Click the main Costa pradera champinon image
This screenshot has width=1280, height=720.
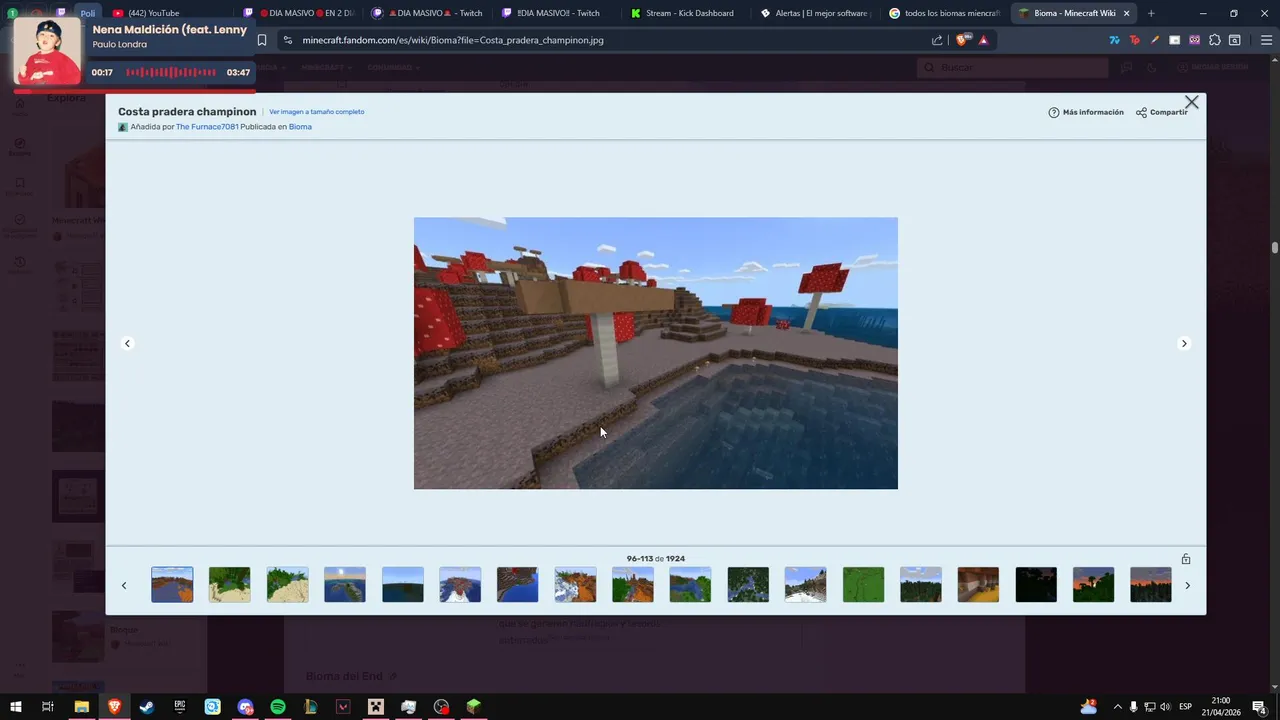click(656, 353)
